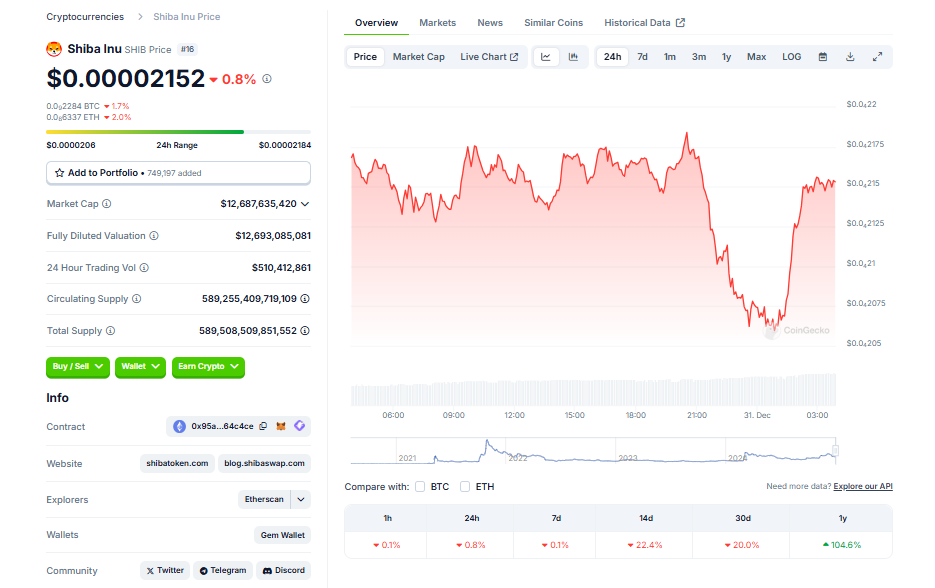Open the calendar date range picker
This screenshot has width=935, height=588.
click(x=823, y=57)
